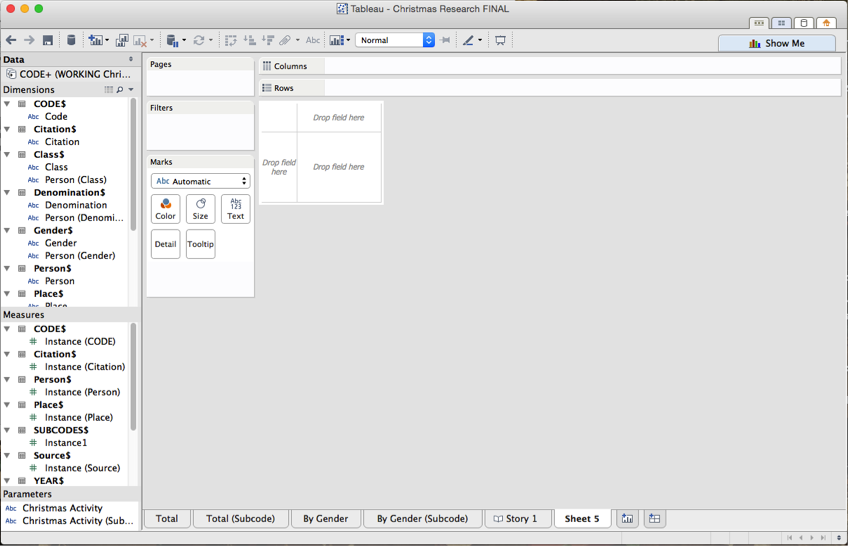This screenshot has width=848, height=546.
Task: Click the Size button on Marks card
Action: pyautogui.click(x=201, y=209)
